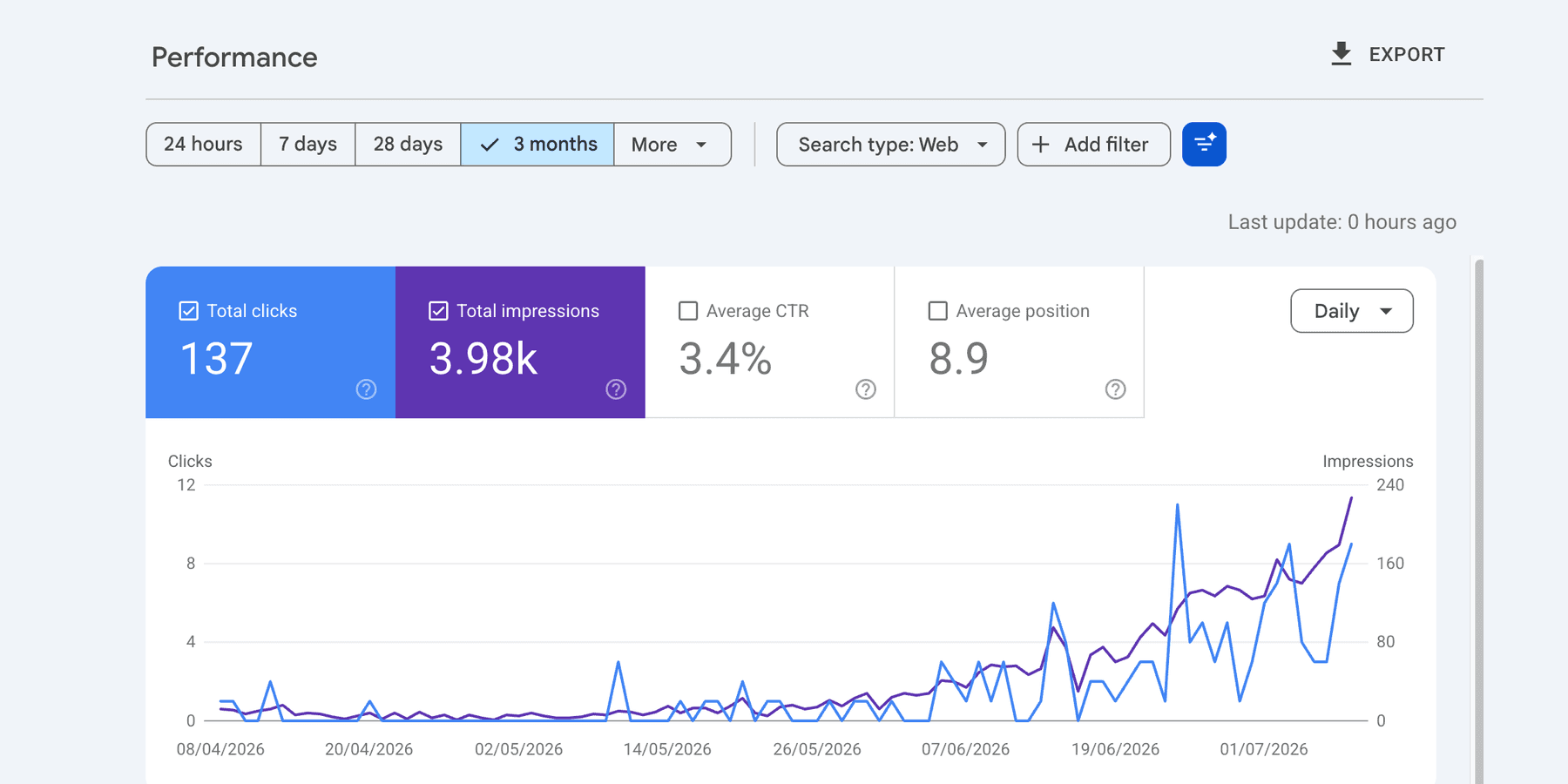Click the Export download icon
This screenshot has height=784, width=1568.
click(x=1342, y=54)
